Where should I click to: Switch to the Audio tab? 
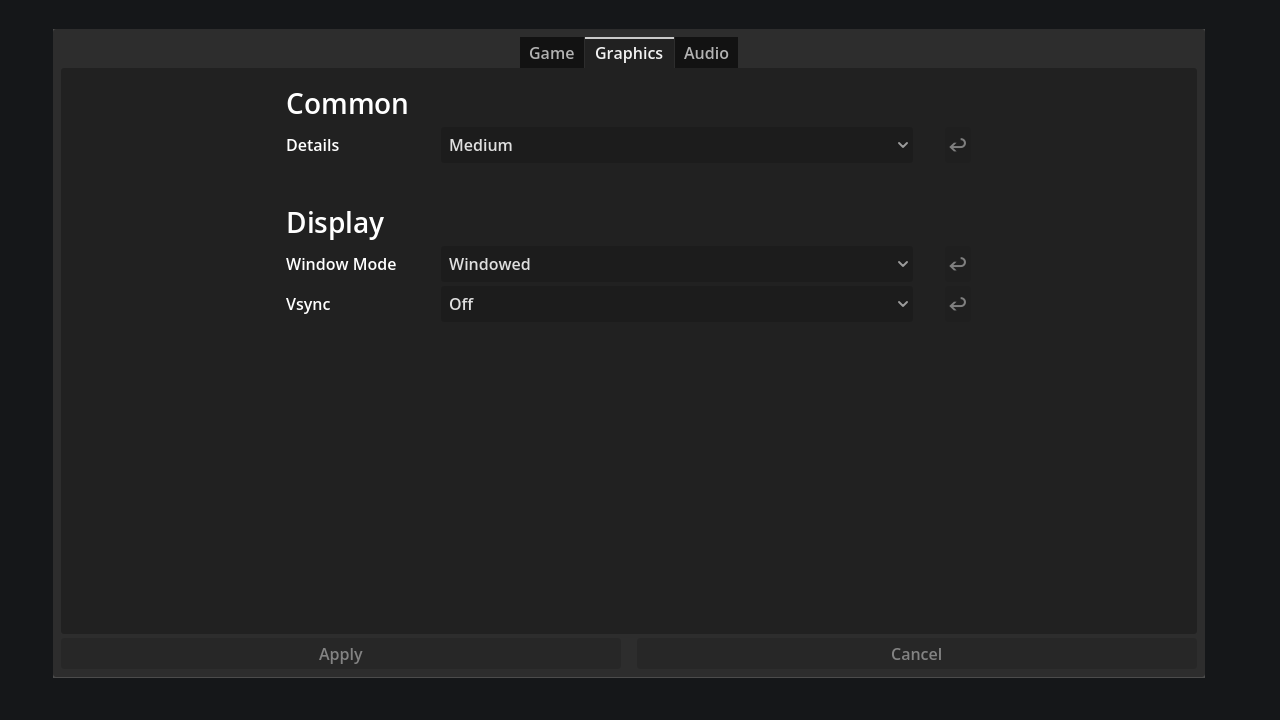coord(706,53)
